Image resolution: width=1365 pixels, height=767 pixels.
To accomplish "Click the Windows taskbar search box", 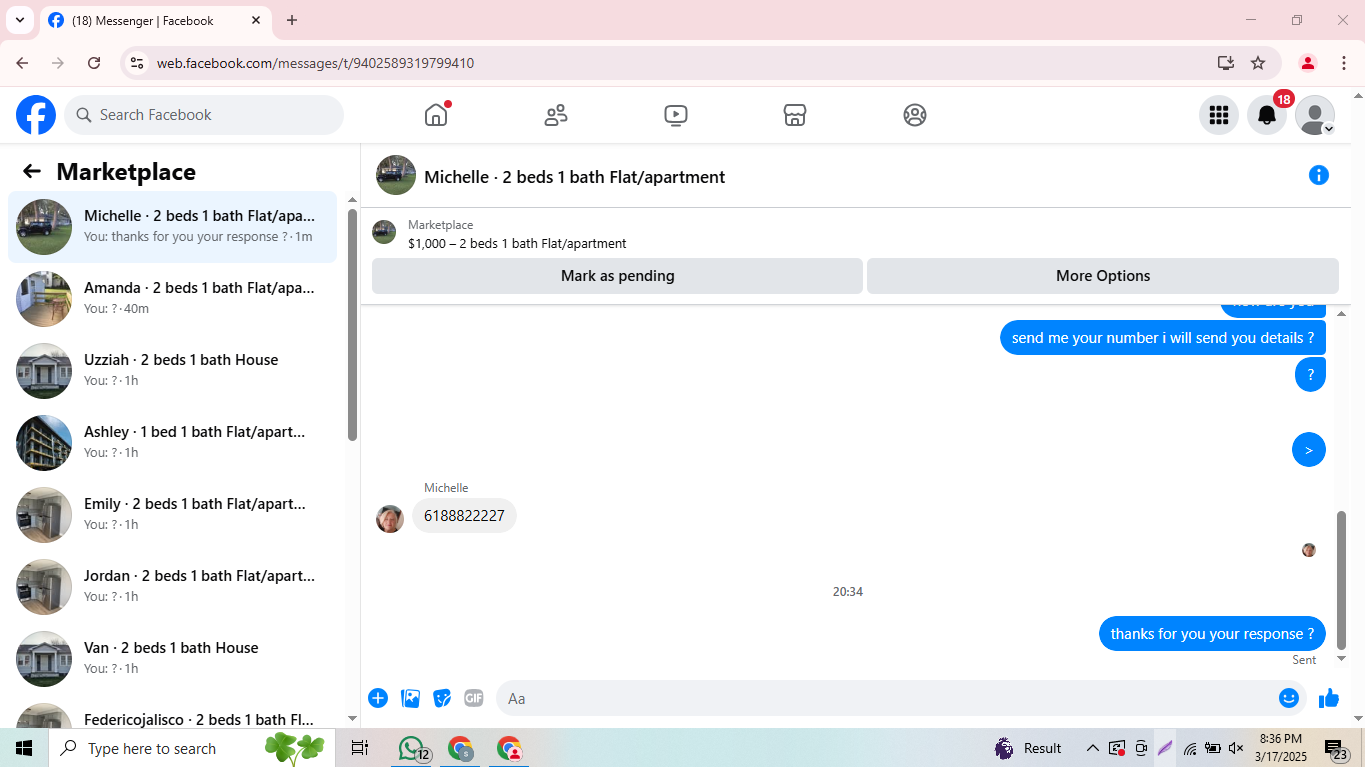I will [191, 748].
